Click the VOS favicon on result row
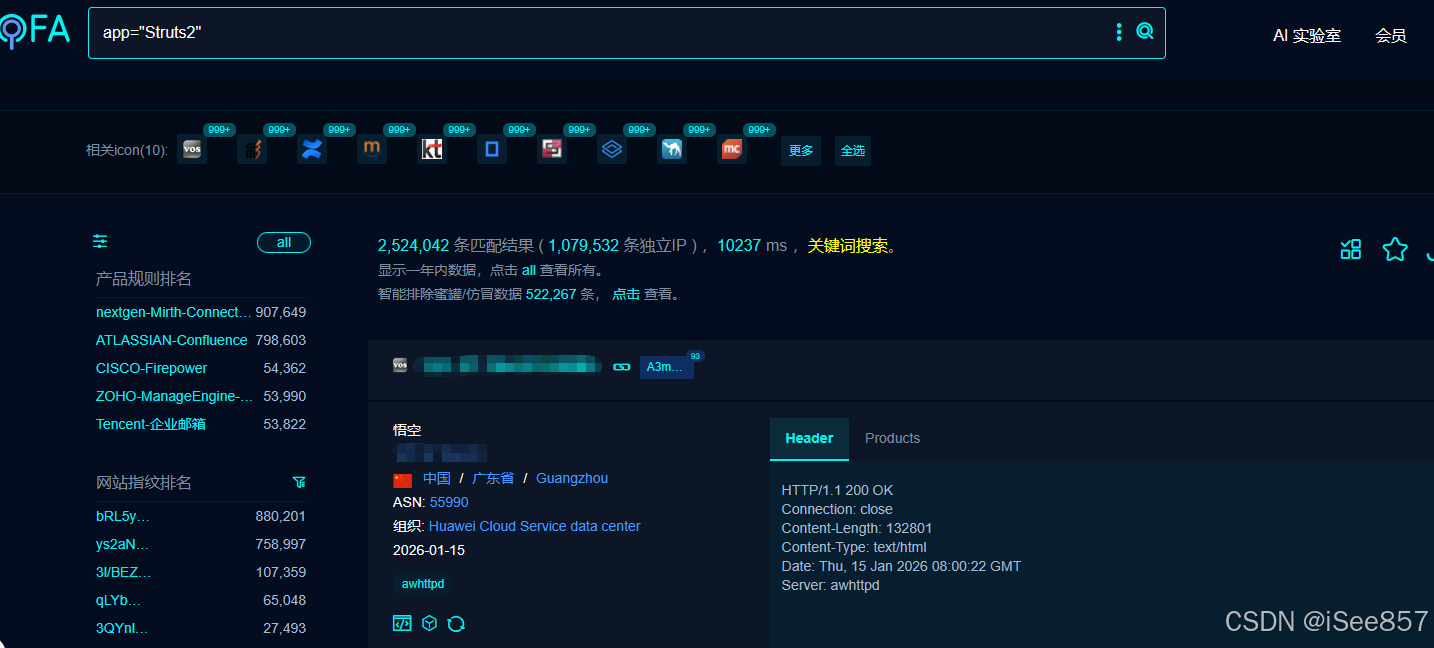 click(400, 366)
